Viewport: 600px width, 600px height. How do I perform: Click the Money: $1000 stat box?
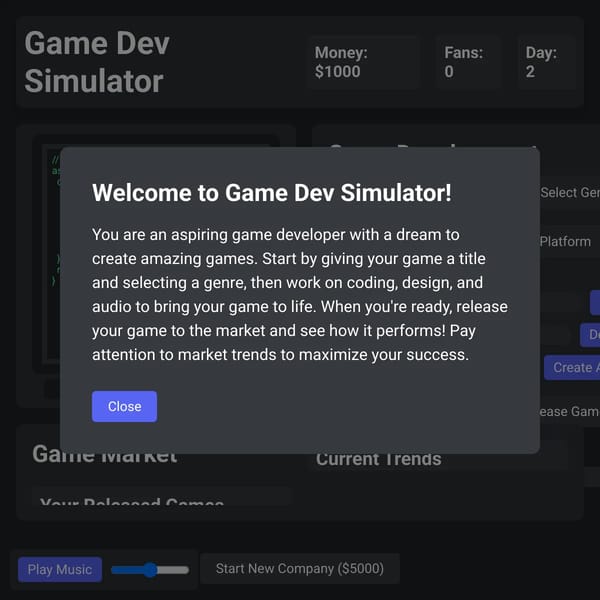tap(364, 62)
